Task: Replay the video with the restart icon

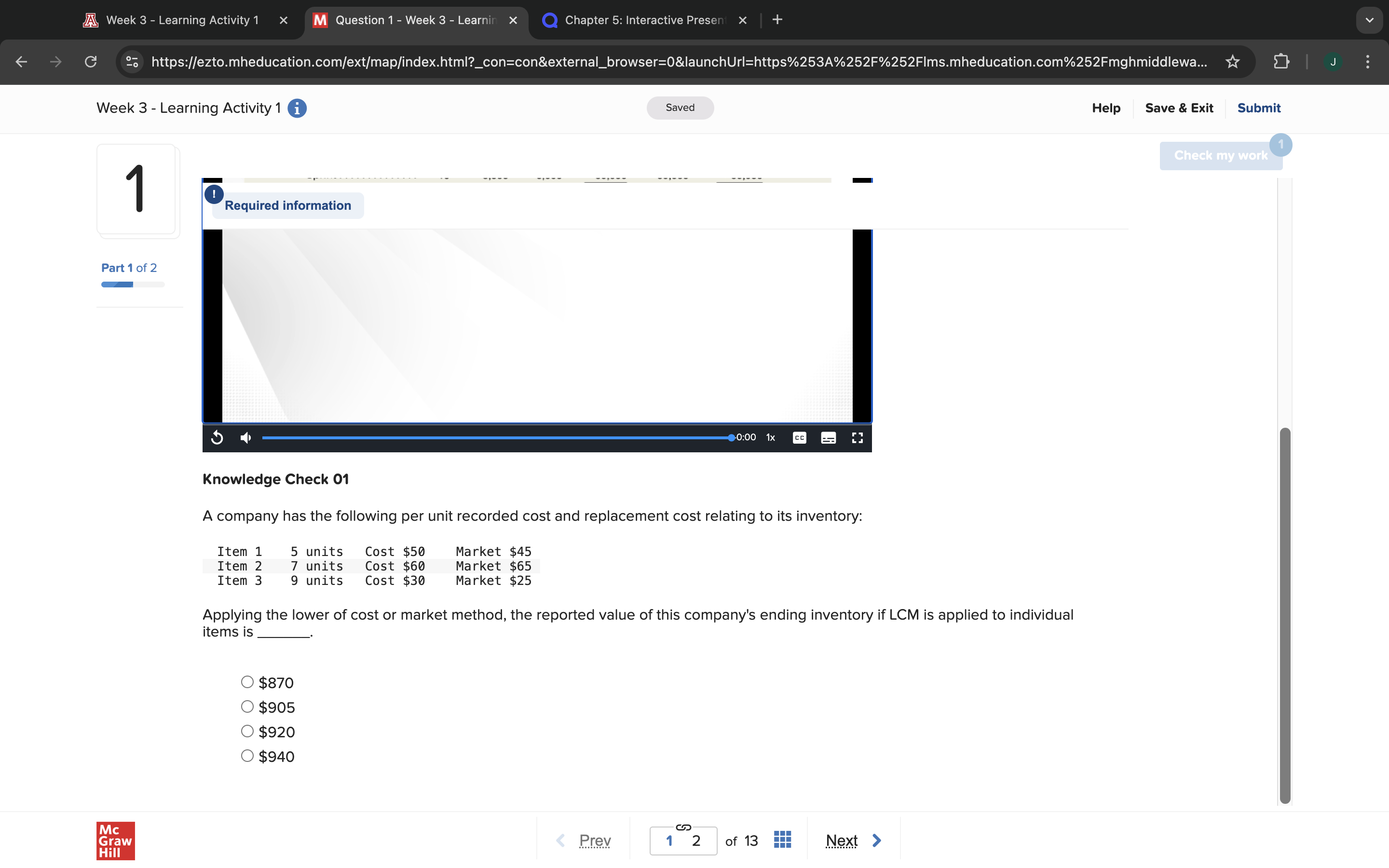Action: (x=217, y=438)
